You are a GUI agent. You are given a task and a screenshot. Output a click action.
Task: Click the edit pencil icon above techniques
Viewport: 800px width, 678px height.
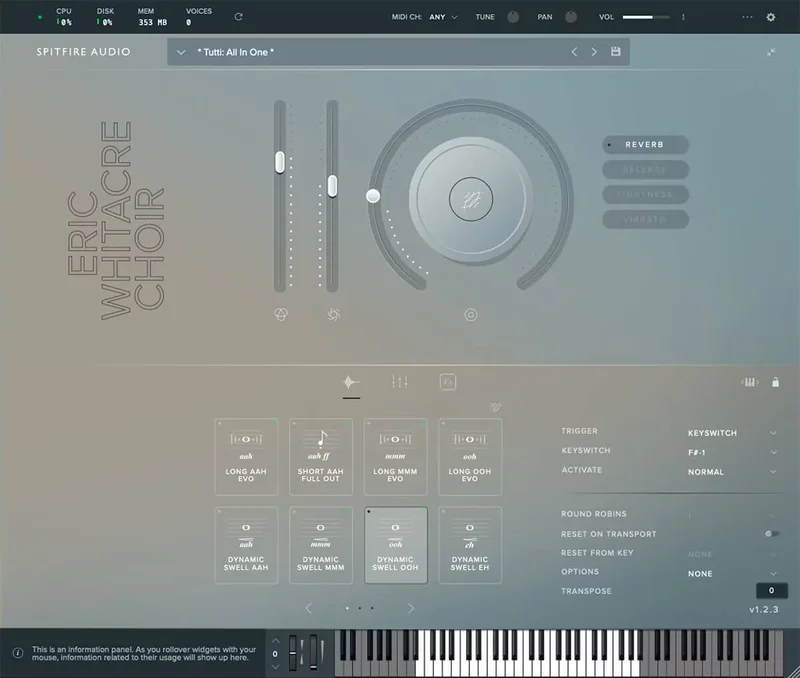point(495,407)
